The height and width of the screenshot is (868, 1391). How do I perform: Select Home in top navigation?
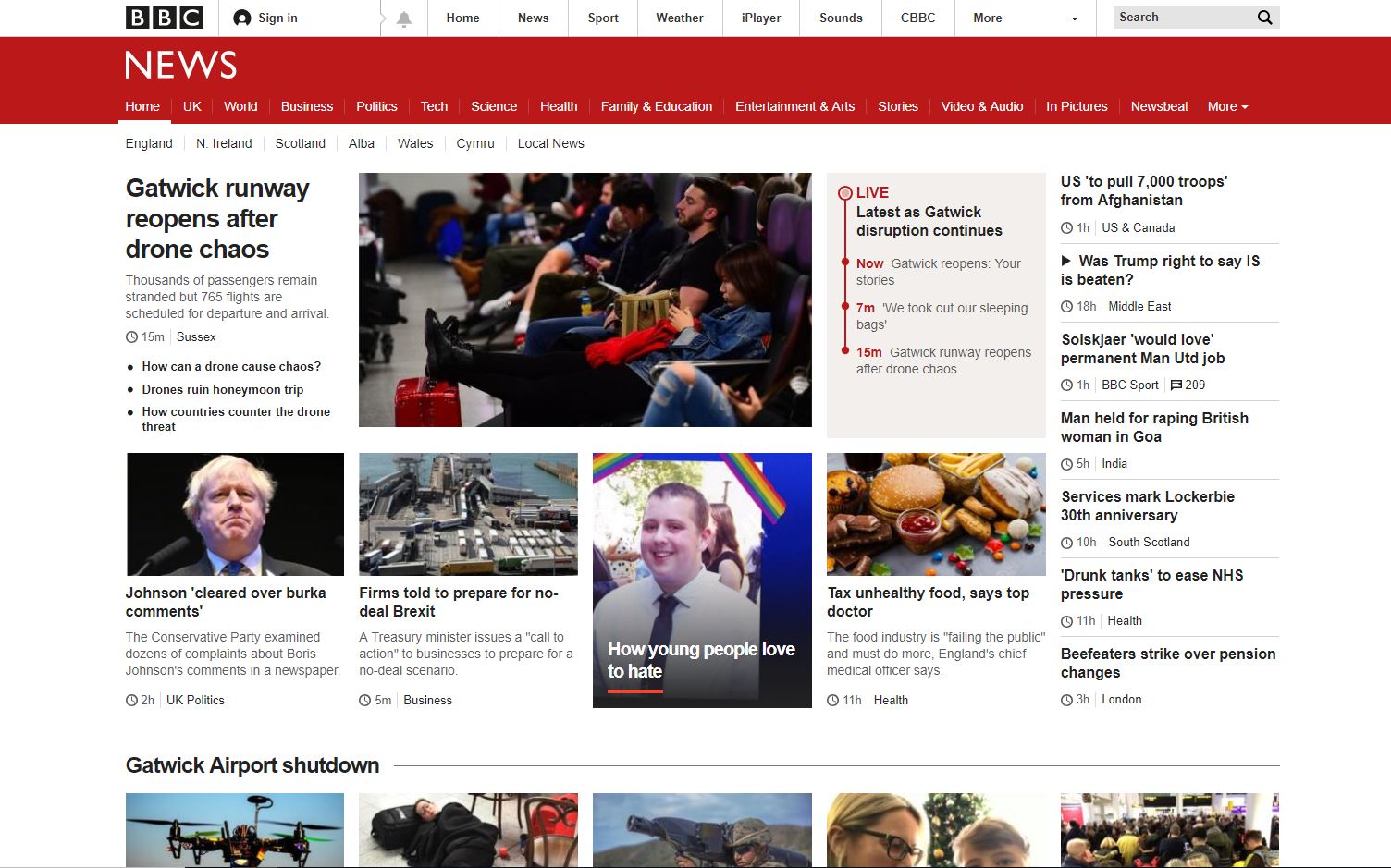click(462, 18)
